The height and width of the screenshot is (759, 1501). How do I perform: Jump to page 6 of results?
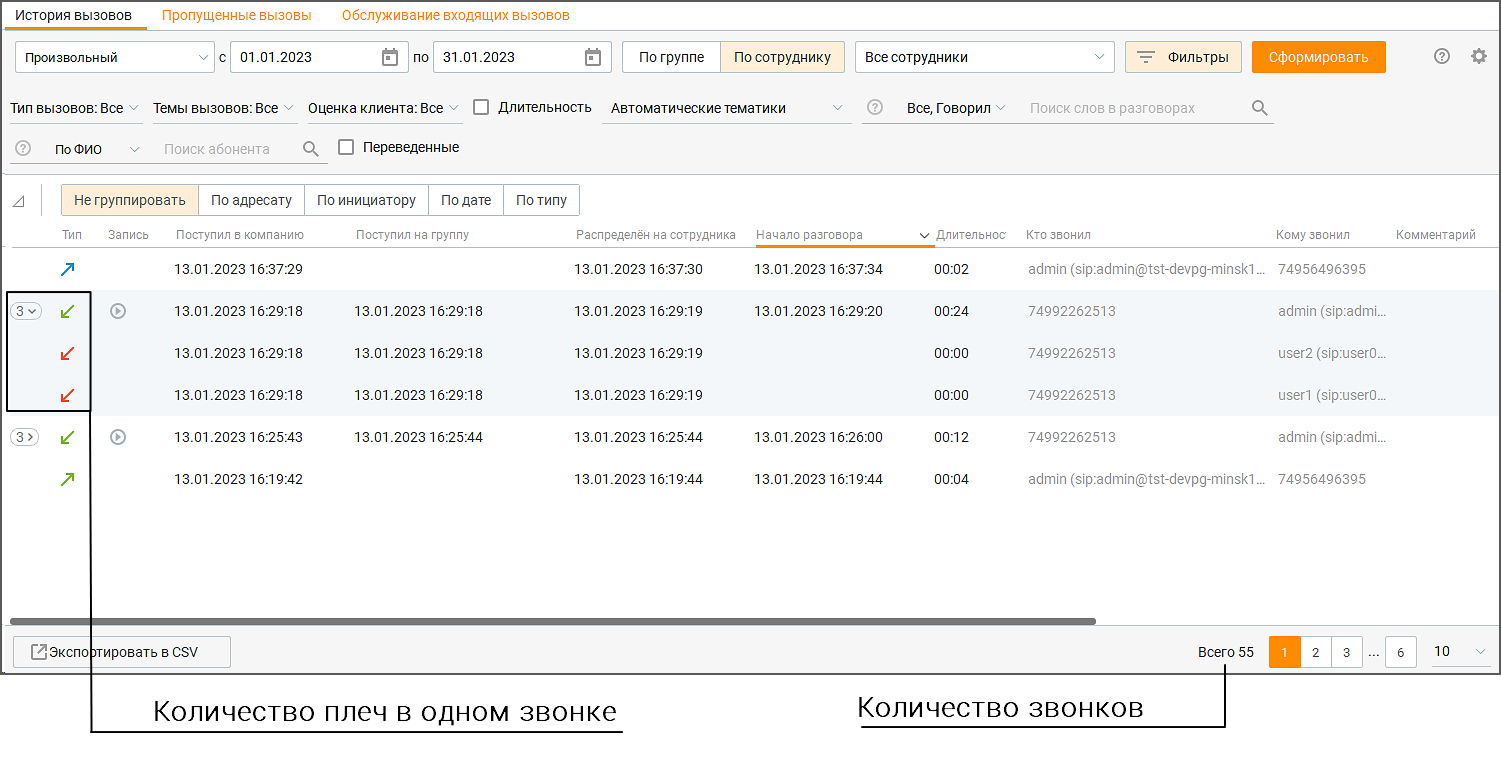[1400, 652]
